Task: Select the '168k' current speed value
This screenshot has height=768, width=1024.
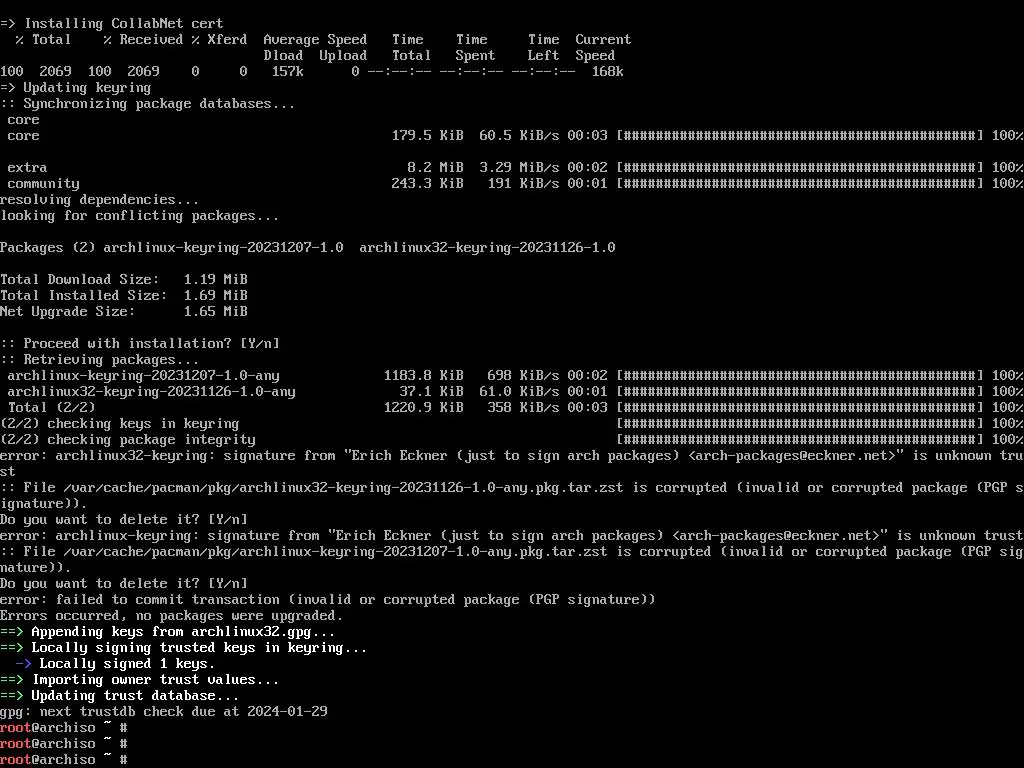Action: pyautogui.click(x=607, y=72)
